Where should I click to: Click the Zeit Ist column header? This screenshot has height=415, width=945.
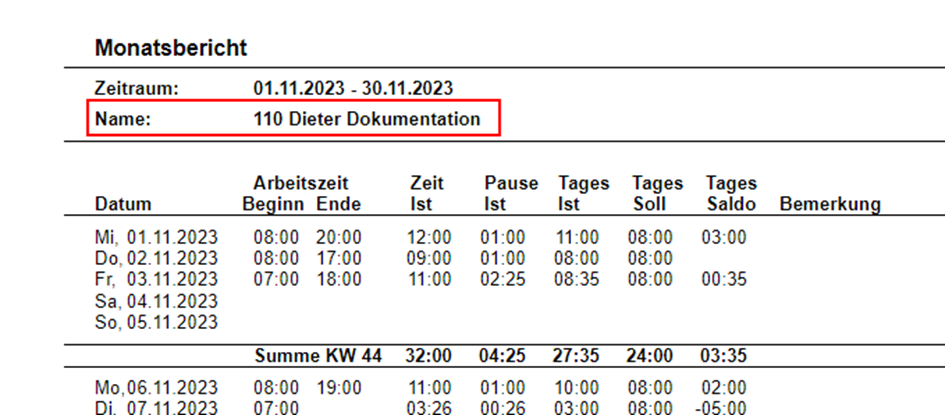pos(426,193)
